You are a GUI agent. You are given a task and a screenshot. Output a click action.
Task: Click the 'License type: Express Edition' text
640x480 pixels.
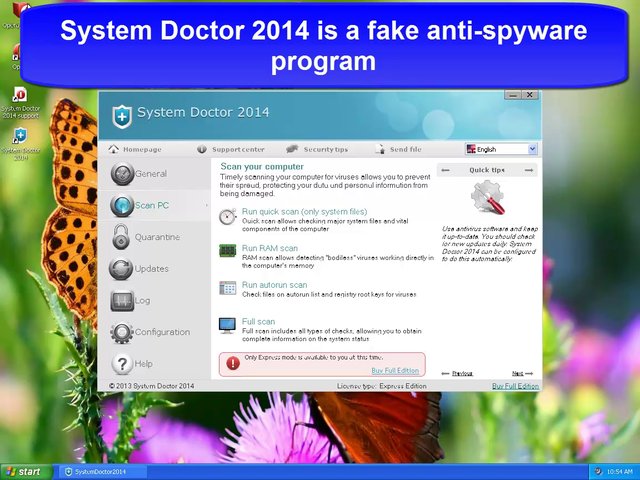coord(382,386)
